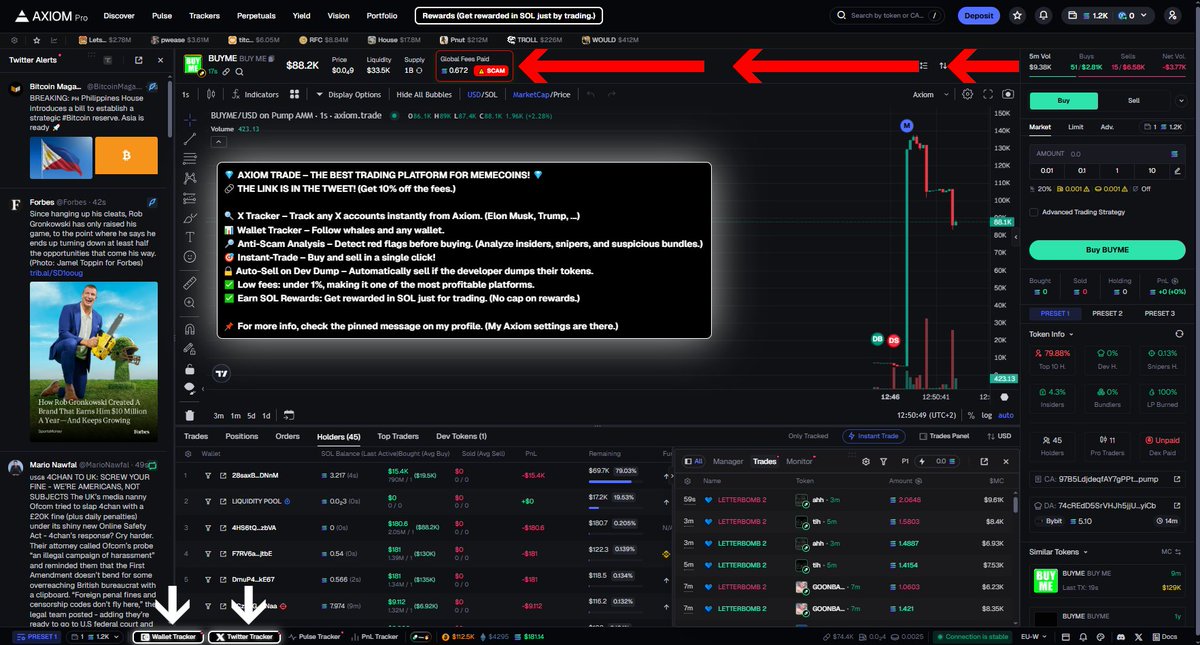
Task: Select the ruler measure tool
Action: tap(190, 283)
